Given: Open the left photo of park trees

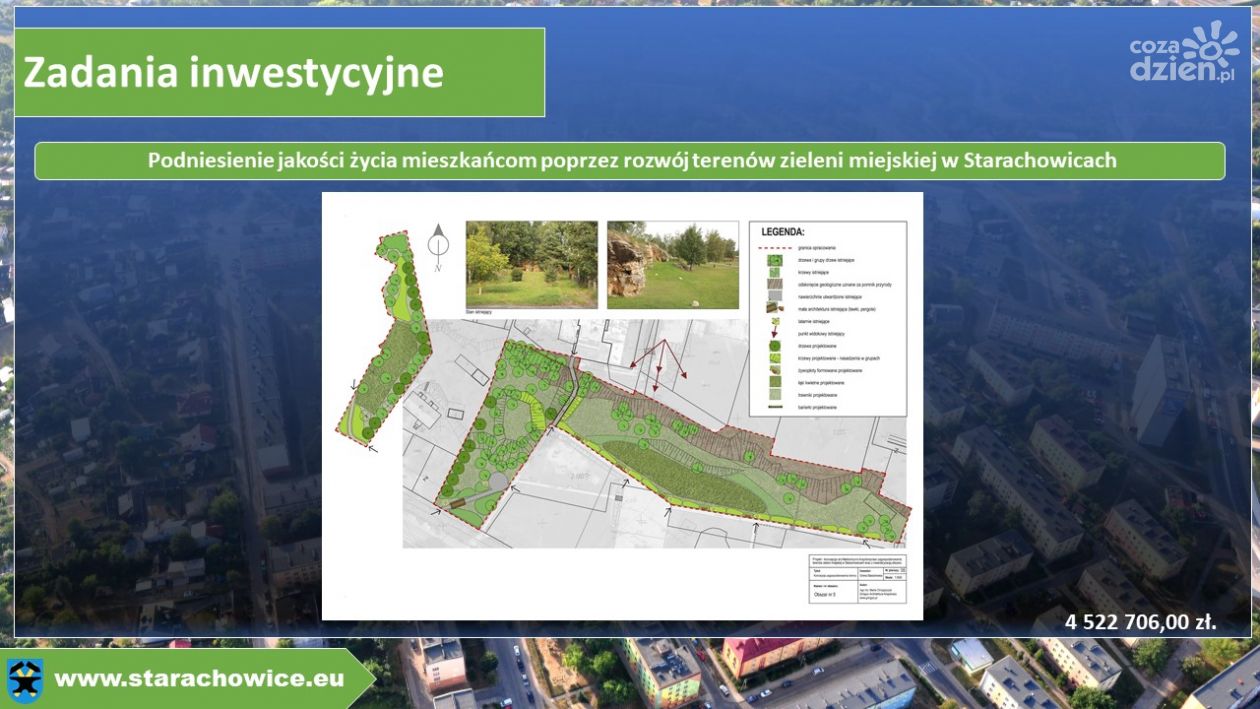Looking at the screenshot, I should pyautogui.click(x=531, y=265).
